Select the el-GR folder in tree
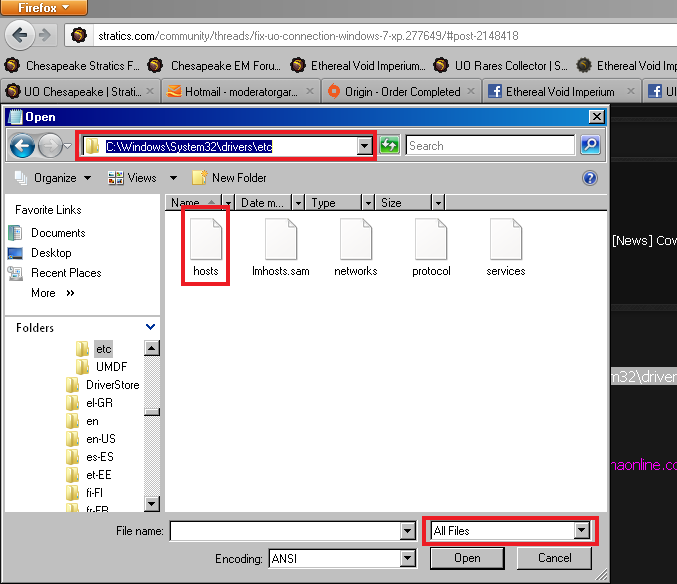 [x=90, y=403]
